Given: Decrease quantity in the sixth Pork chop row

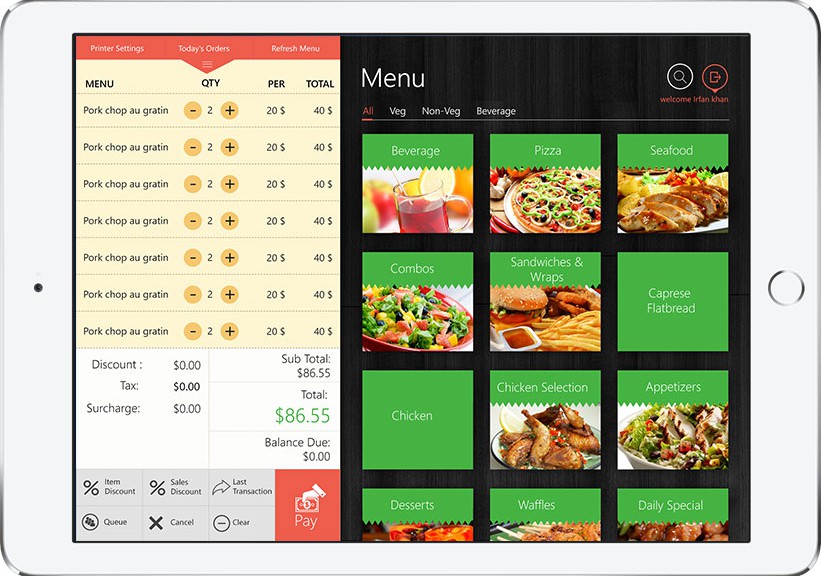Looking at the screenshot, I should (193, 294).
